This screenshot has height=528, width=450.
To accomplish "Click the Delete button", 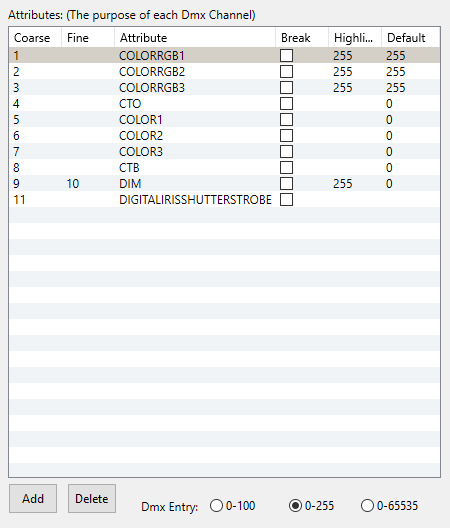I will [x=92, y=498].
